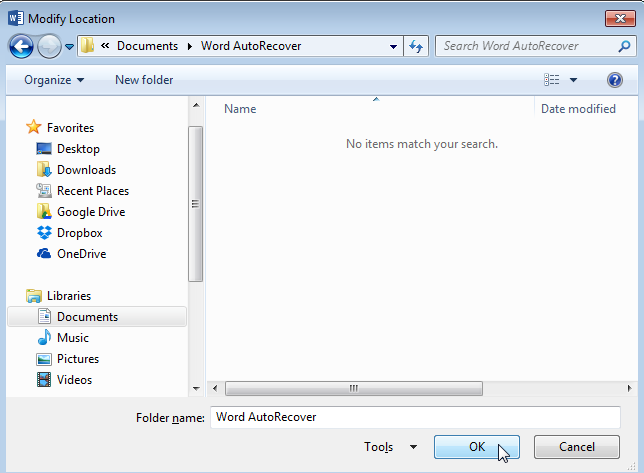
Task: Click the Folder name text field
Action: pos(415,417)
